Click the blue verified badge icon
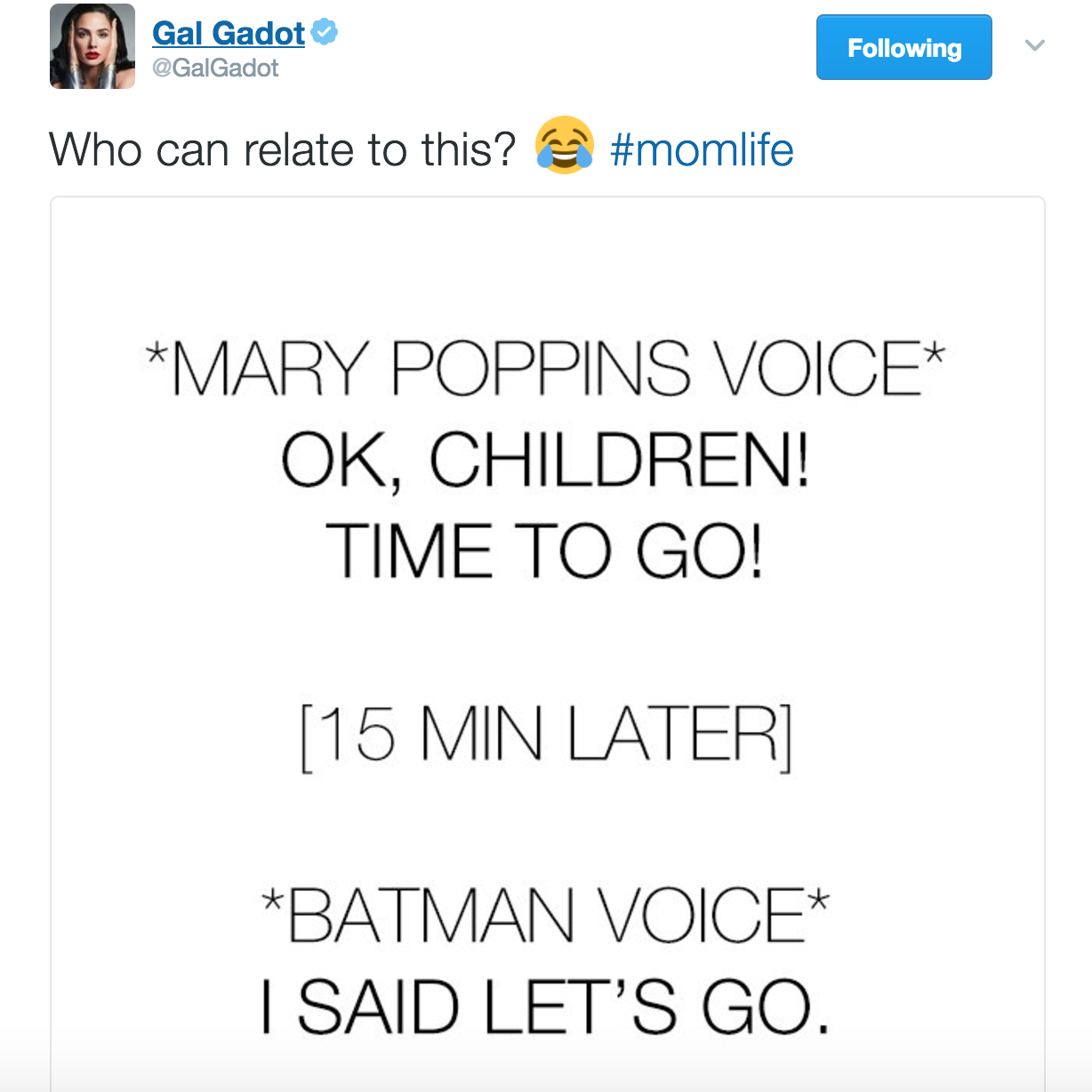 [325, 32]
